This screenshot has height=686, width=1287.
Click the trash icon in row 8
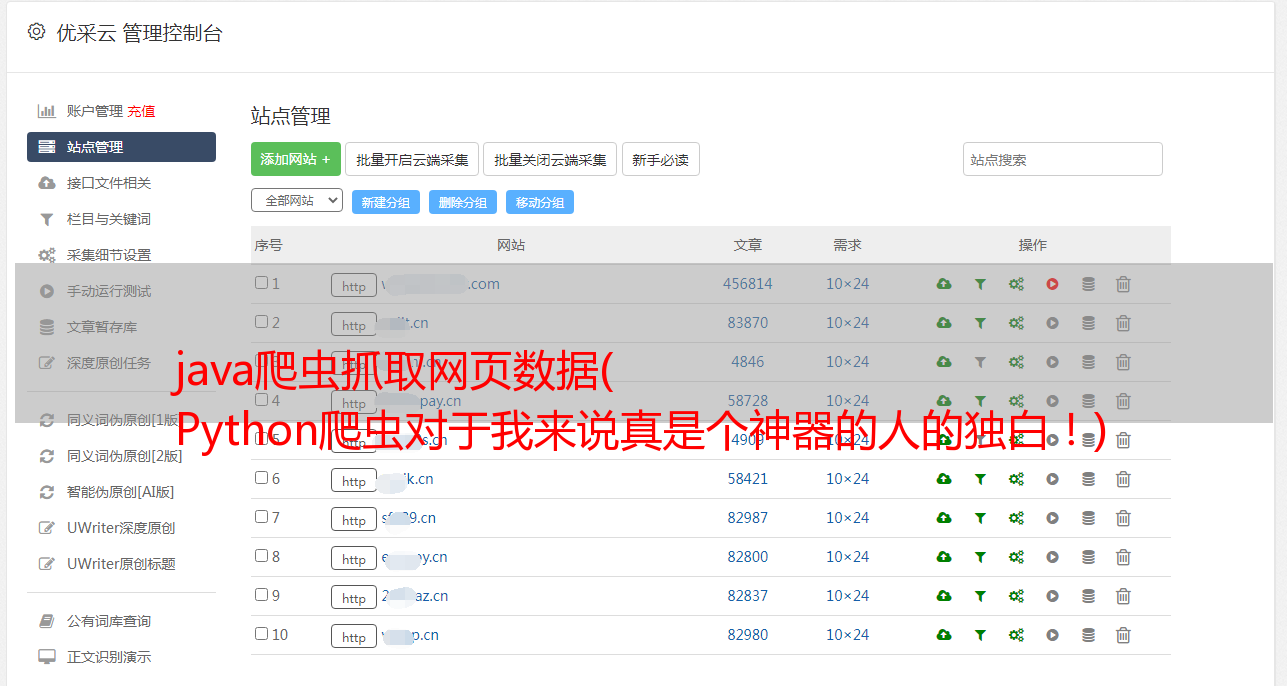1123,557
